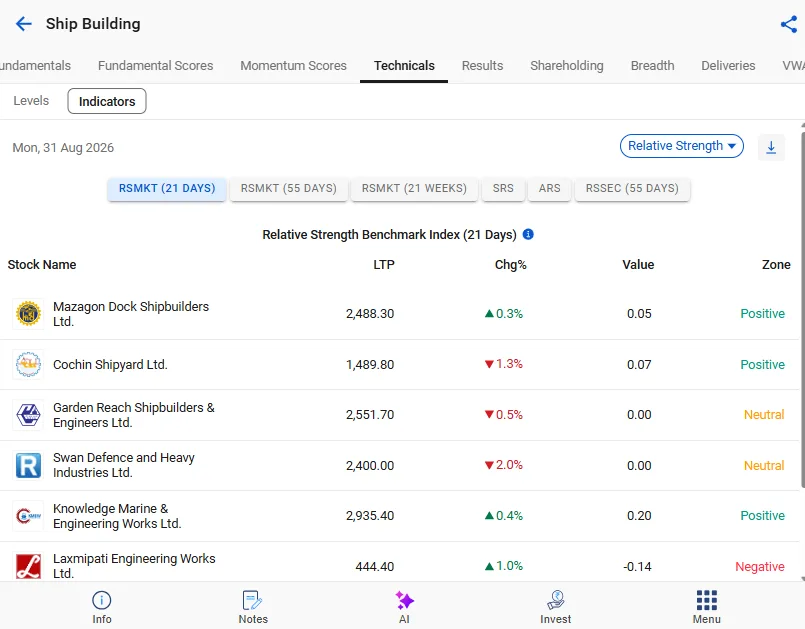Screen dimensions: 805x629
Task: Open Cochin Shipyard Ltd. stock
Action: pyautogui.click(x=110, y=365)
